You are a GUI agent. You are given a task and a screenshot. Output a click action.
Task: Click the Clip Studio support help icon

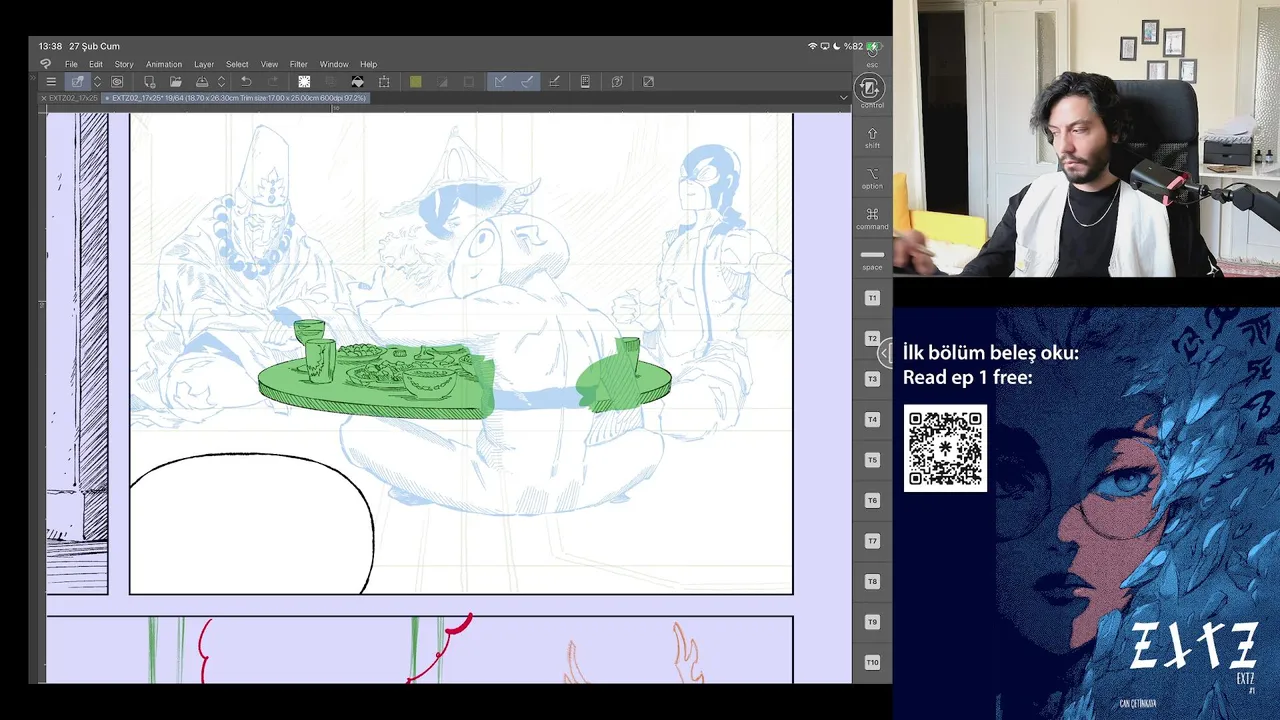(617, 81)
